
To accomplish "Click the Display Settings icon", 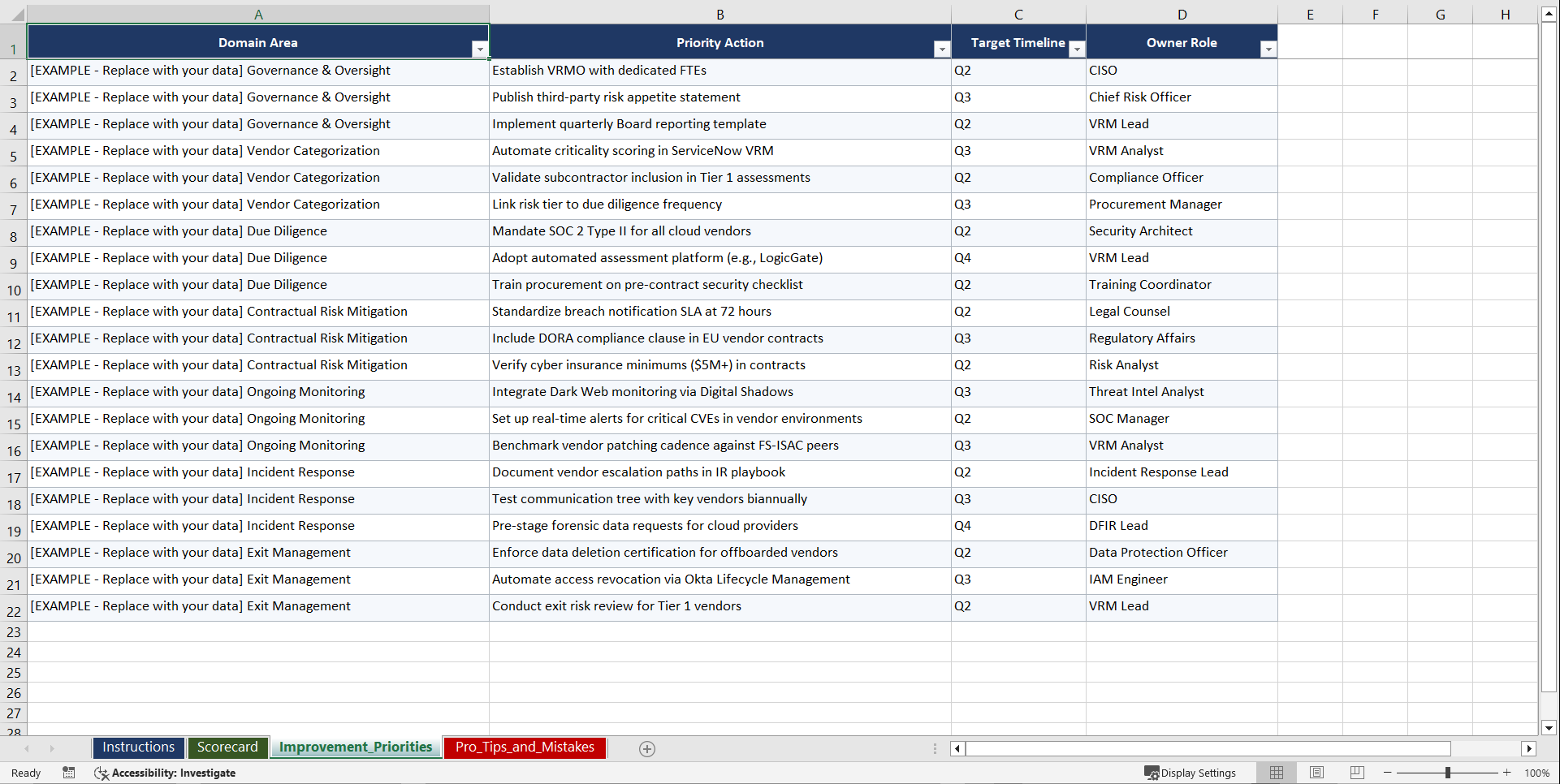I will pyautogui.click(x=1152, y=772).
